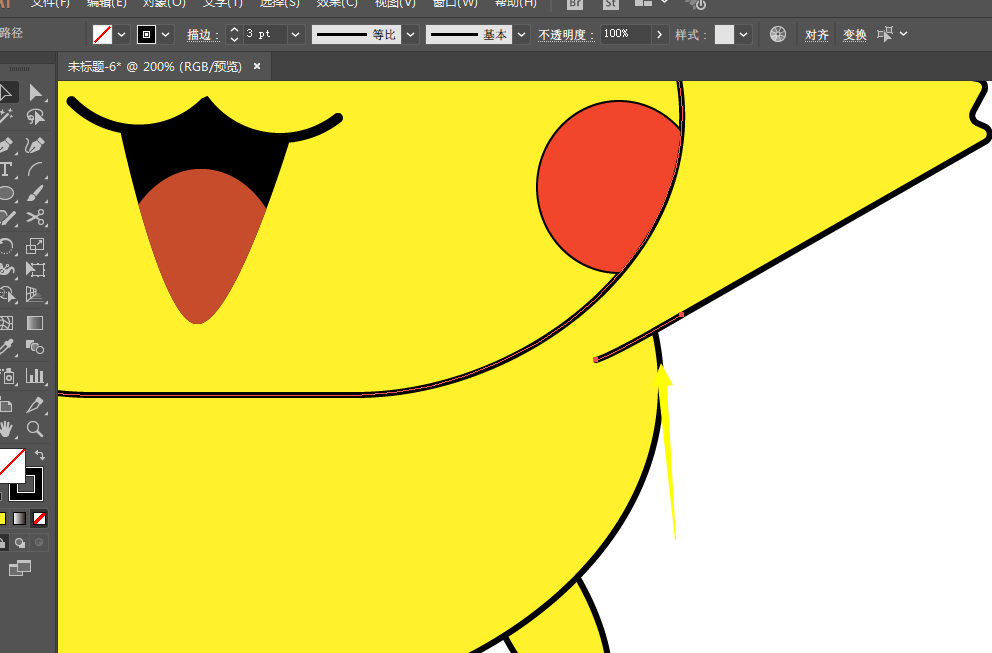Select the Type tool
Viewport: 992px width, 653px height.
[x=6, y=170]
